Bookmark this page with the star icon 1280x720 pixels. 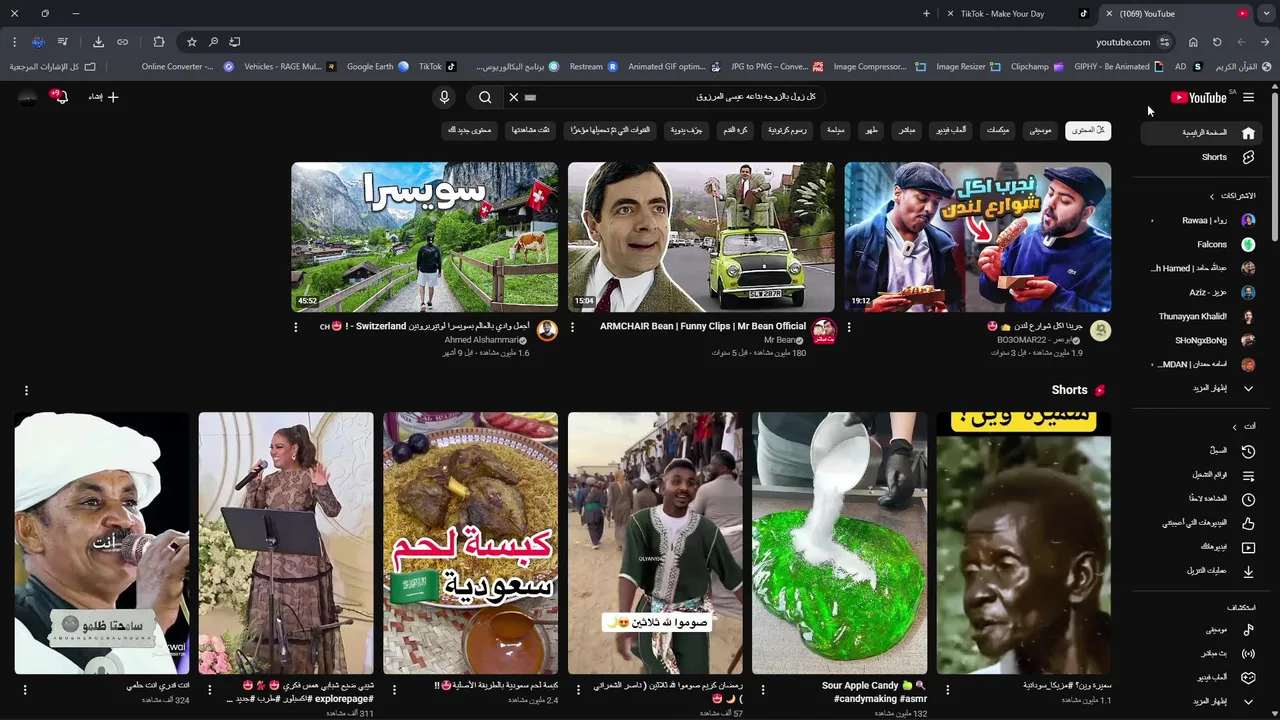tap(192, 42)
